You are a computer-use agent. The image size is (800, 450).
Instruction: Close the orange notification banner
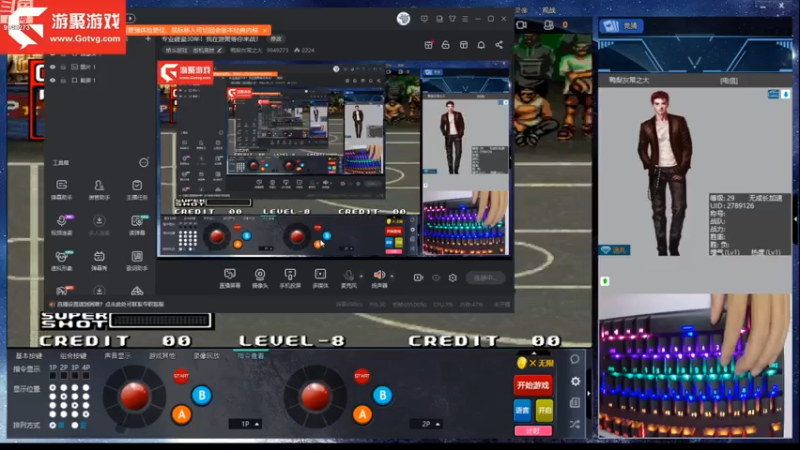265,30
